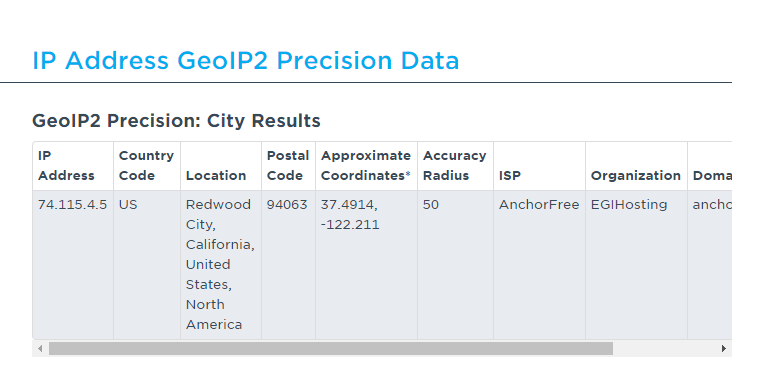Select the Organization column header
This screenshot has height=374, width=765.
(636, 166)
